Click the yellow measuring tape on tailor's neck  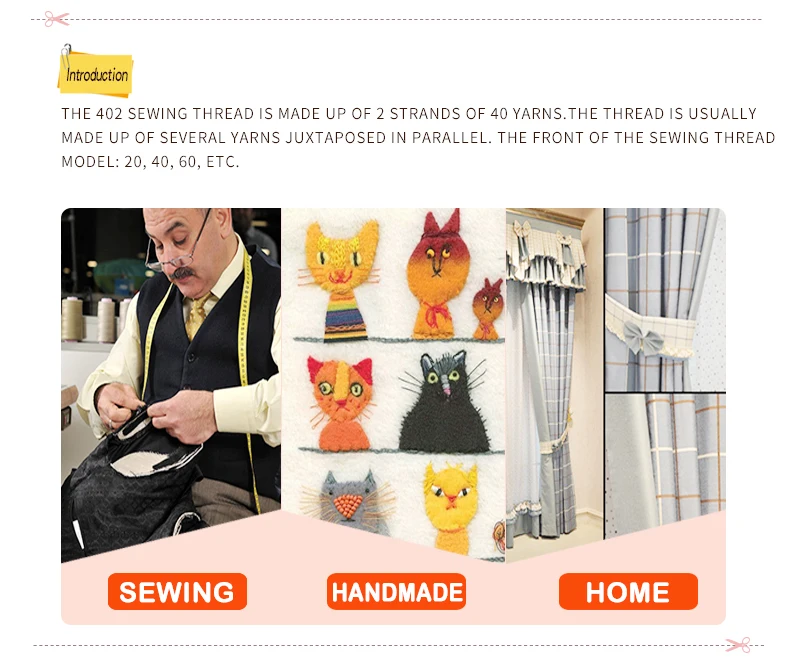[244, 353]
